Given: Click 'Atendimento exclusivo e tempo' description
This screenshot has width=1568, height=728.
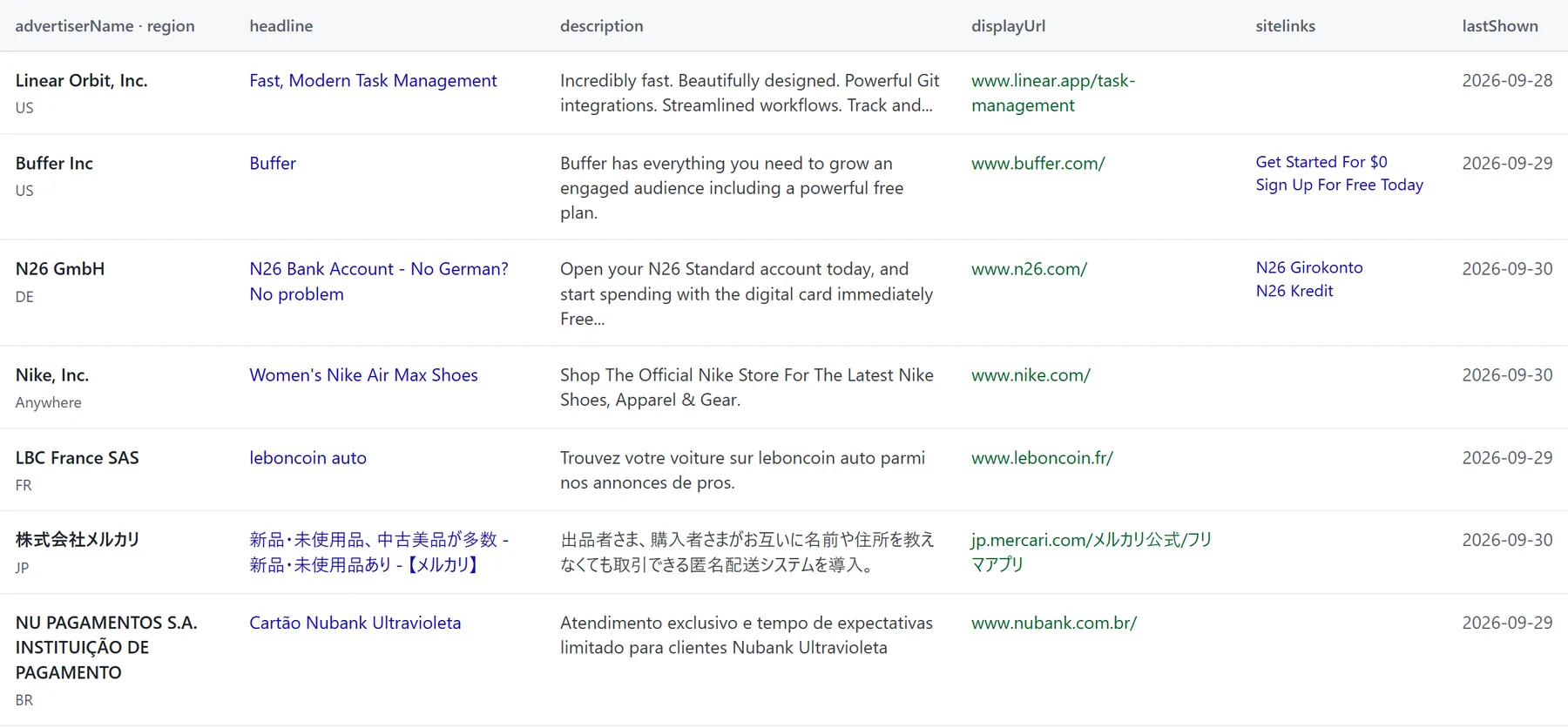Looking at the screenshot, I should [747, 636].
